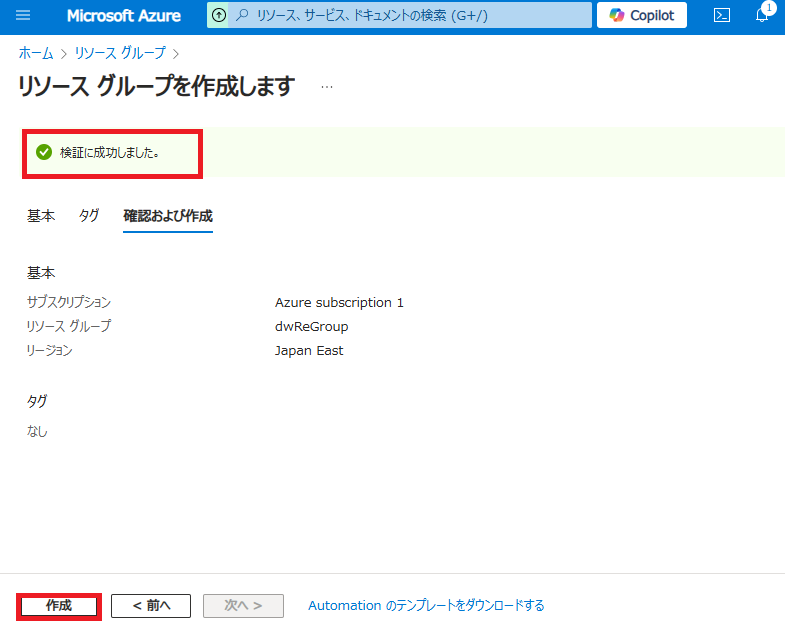Screen dimensions: 785x630
Task: Click the Japan East region value
Action: [x=309, y=351]
